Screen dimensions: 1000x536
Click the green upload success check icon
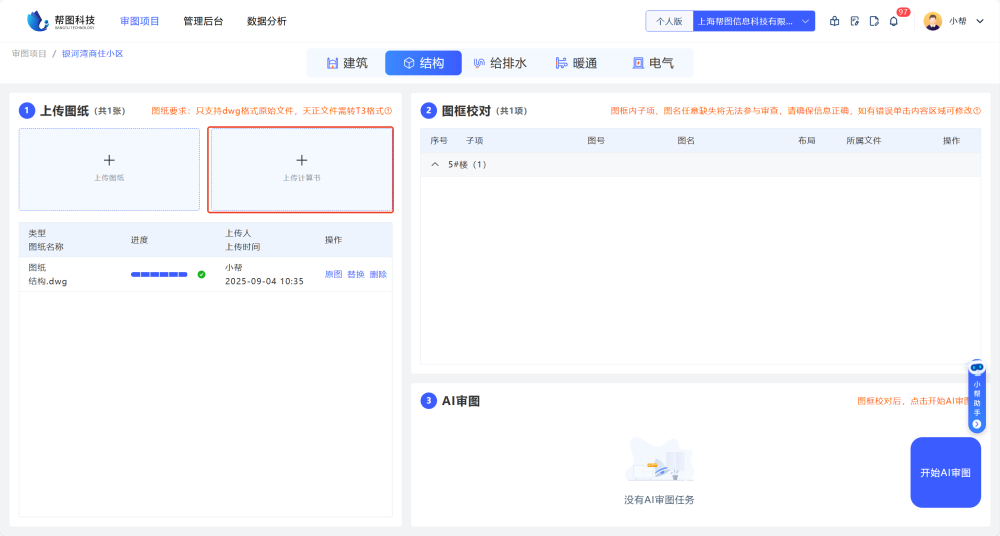tap(201, 274)
